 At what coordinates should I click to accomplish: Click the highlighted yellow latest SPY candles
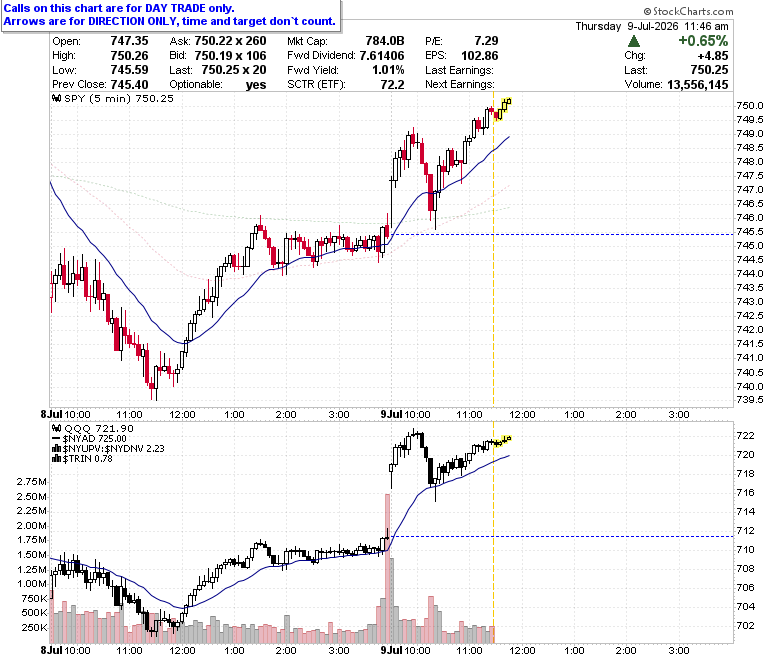point(502,109)
